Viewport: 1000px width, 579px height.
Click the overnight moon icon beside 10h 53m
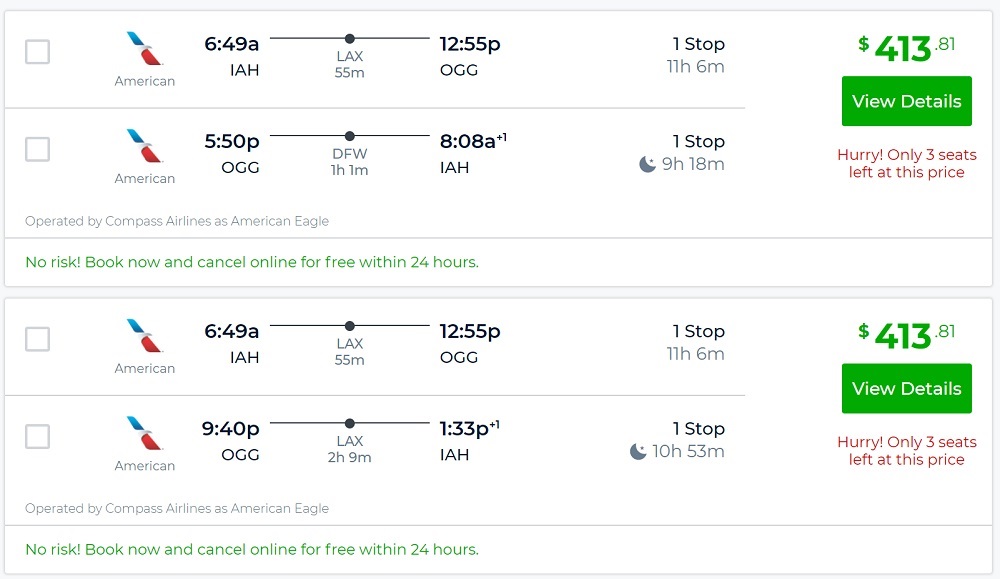[x=638, y=452]
